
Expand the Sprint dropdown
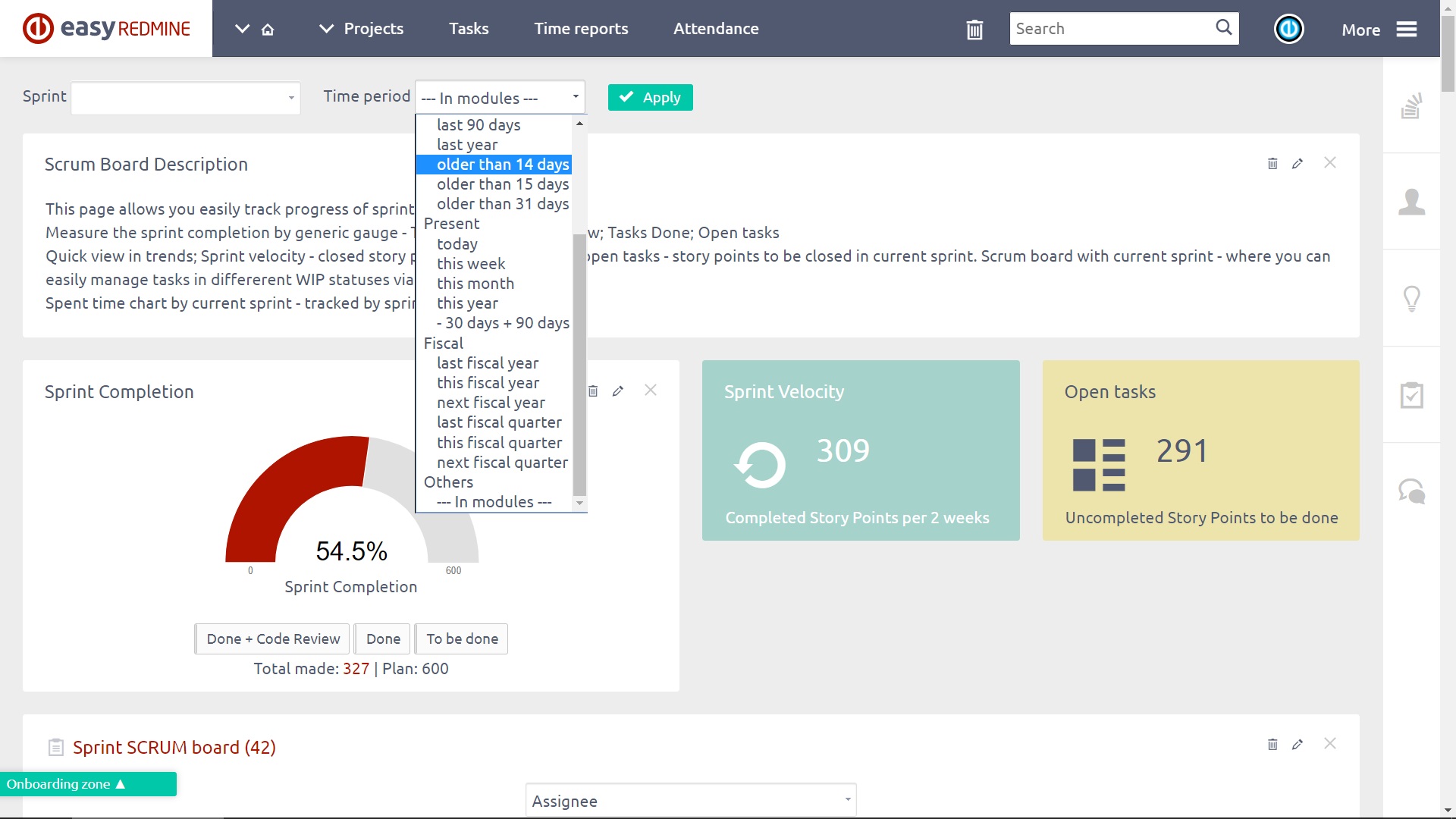(x=186, y=98)
